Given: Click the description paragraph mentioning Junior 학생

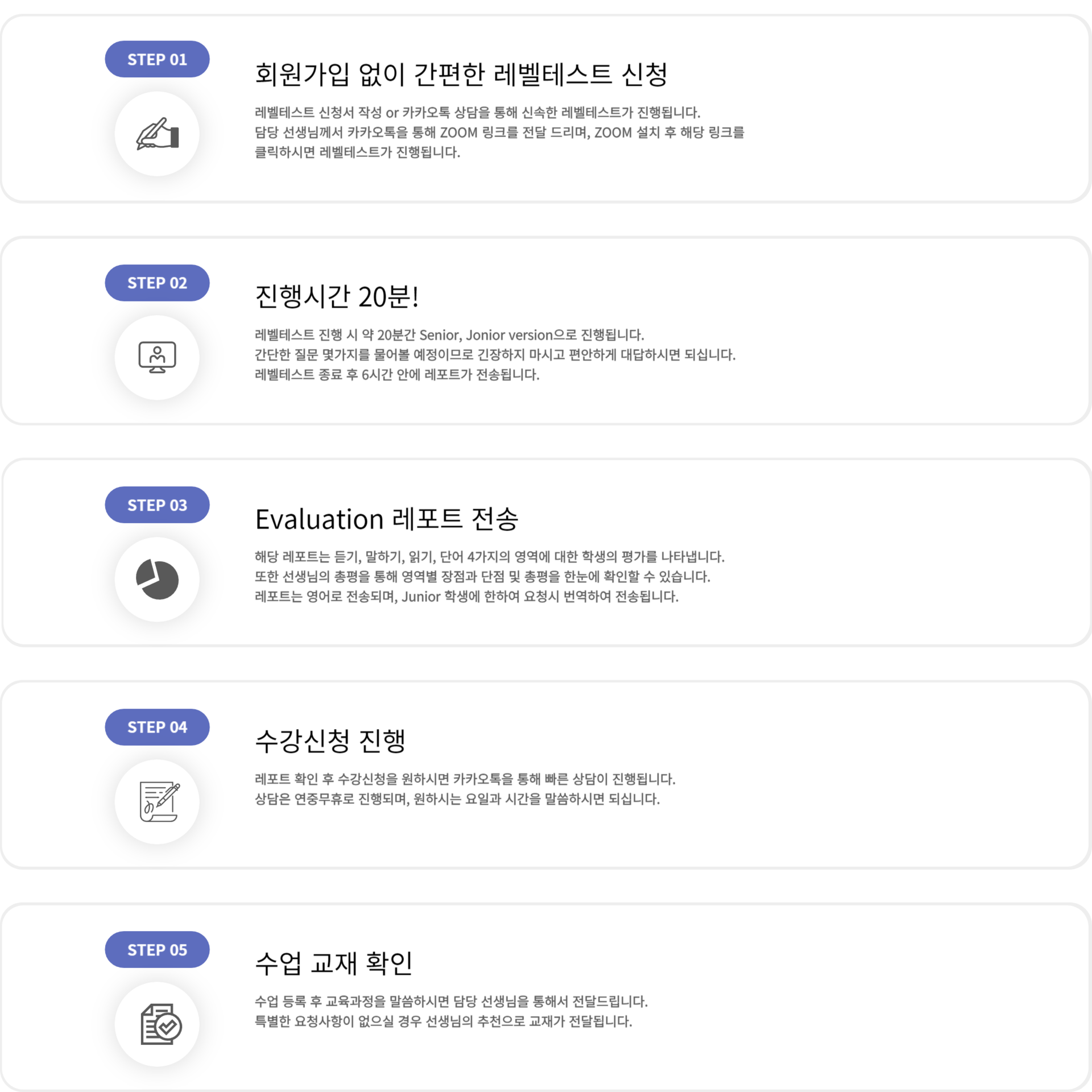Looking at the screenshot, I should (x=466, y=597).
